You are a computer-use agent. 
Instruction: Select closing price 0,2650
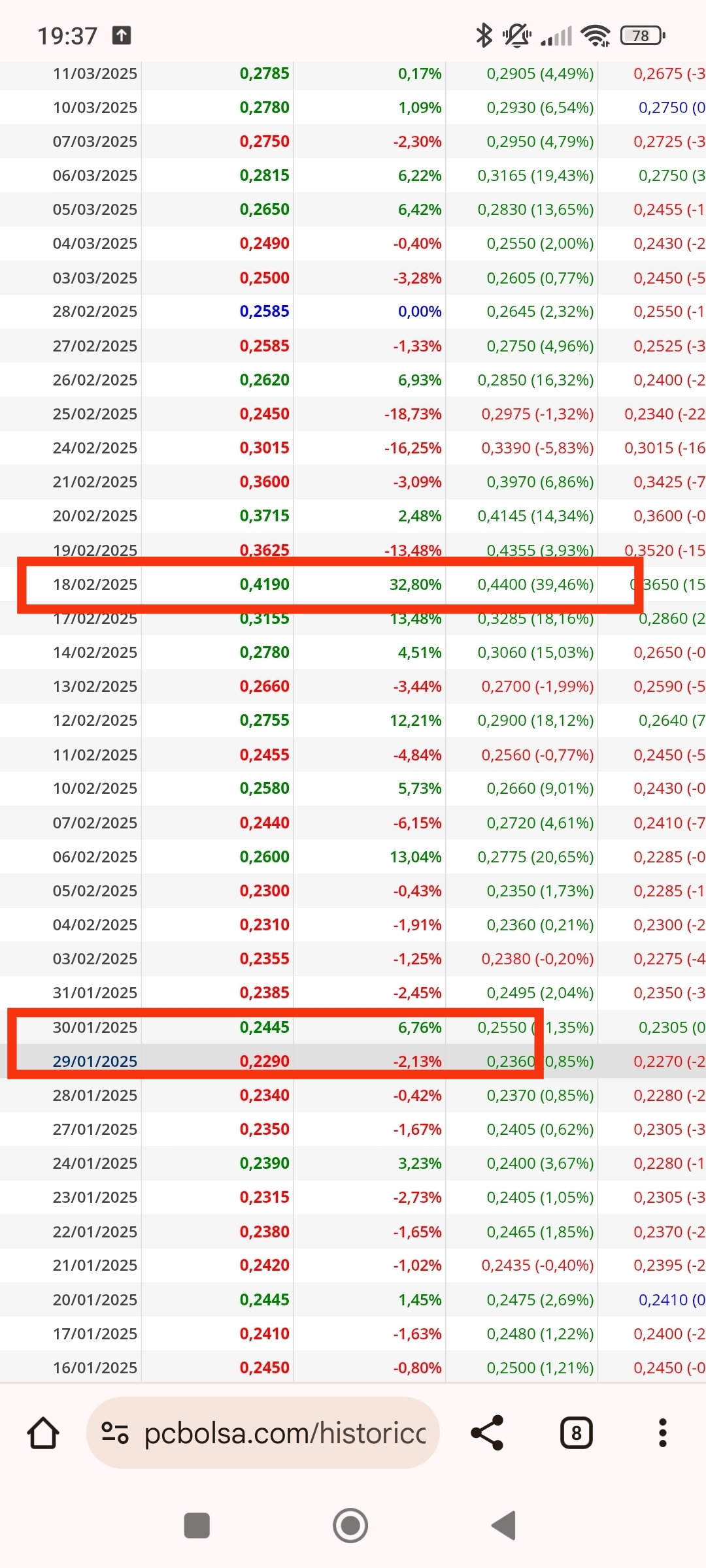(x=264, y=209)
